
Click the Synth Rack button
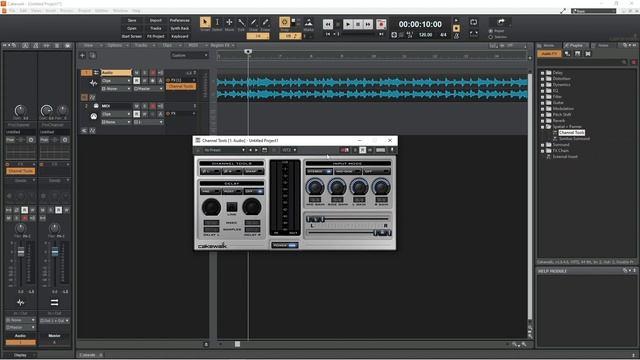(x=180, y=29)
